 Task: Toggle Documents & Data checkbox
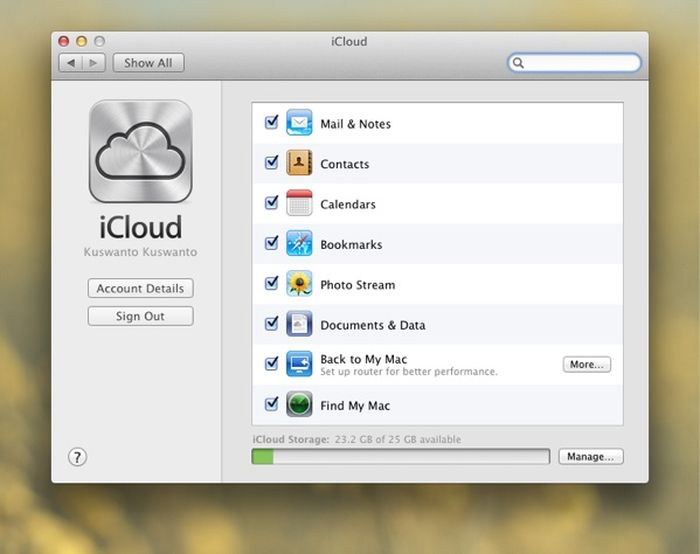tap(271, 323)
